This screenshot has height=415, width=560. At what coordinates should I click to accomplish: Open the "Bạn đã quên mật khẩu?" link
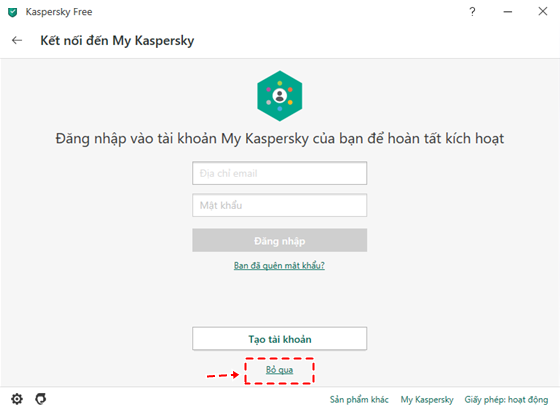(279, 265)
